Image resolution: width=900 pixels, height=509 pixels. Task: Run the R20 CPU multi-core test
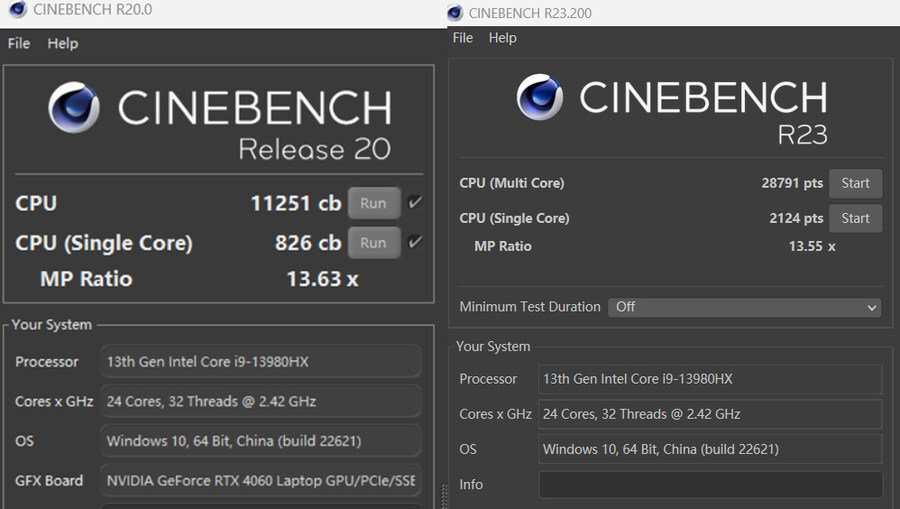tap(373, 203)
